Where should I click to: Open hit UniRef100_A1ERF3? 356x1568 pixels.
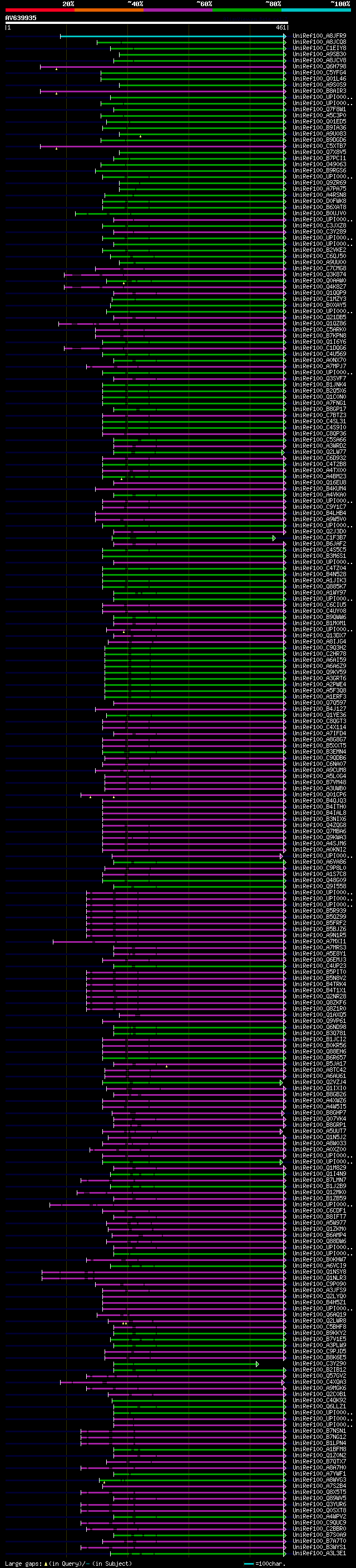pyautogui.click(x=319, y=697)
